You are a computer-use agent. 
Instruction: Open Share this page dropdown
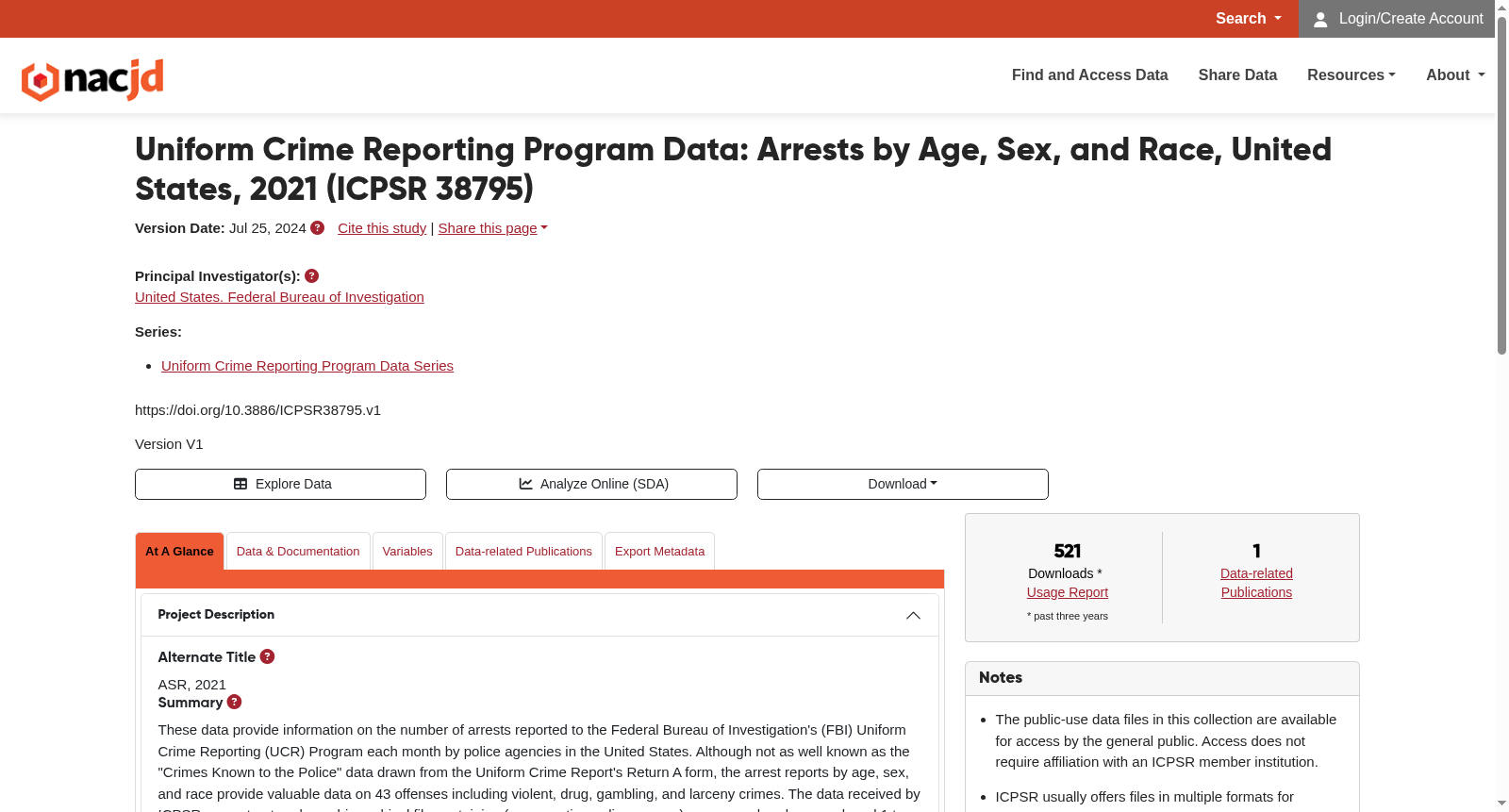[492, 228]
